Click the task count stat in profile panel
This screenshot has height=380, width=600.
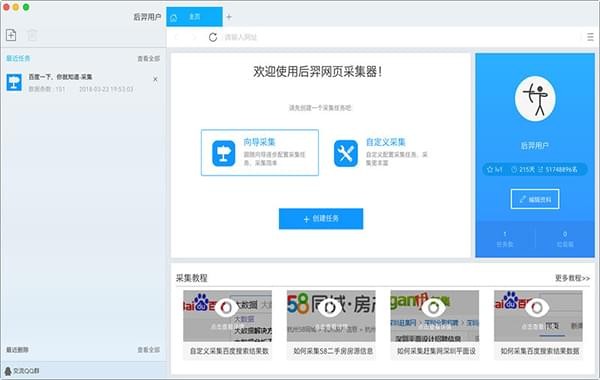click(505, 239)
